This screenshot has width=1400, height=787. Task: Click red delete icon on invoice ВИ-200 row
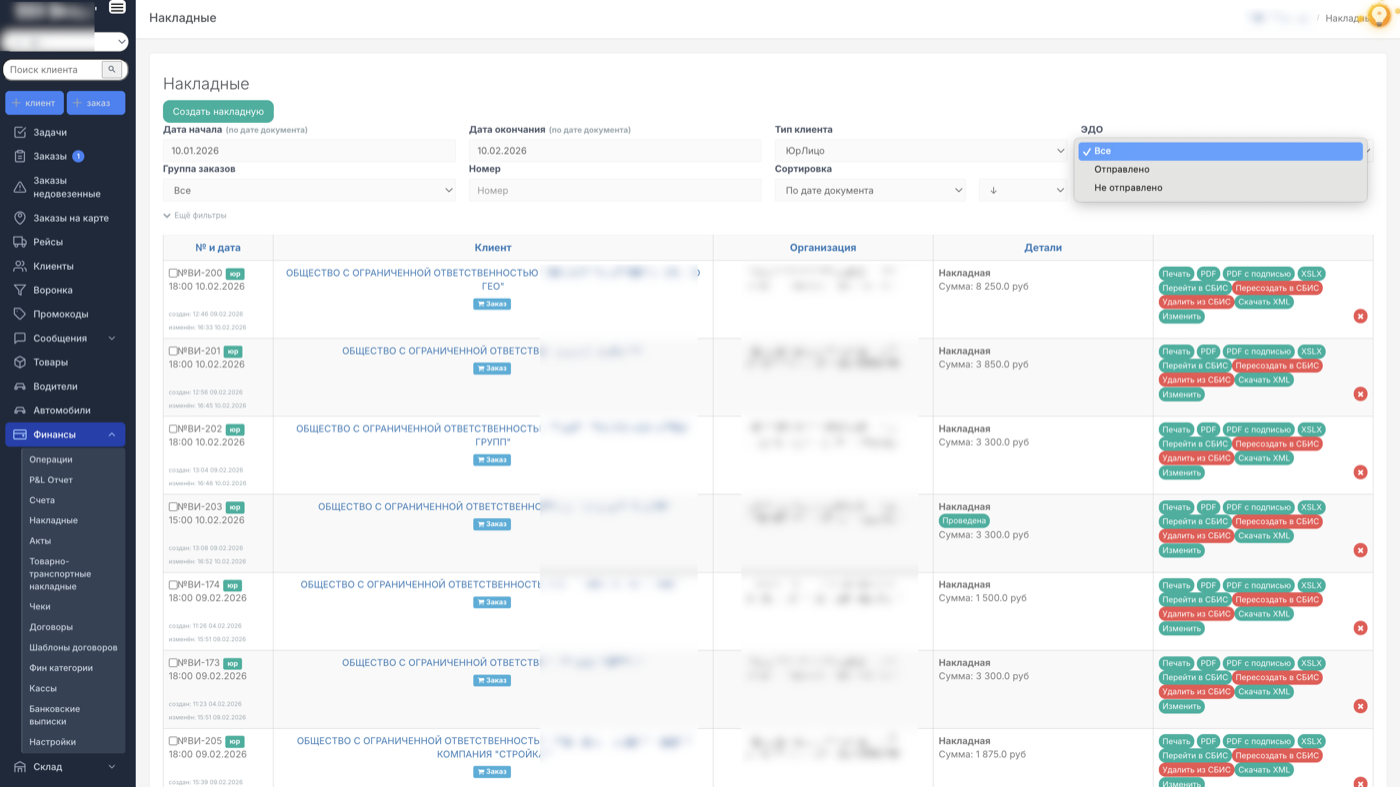click(x=1360, y=316)
